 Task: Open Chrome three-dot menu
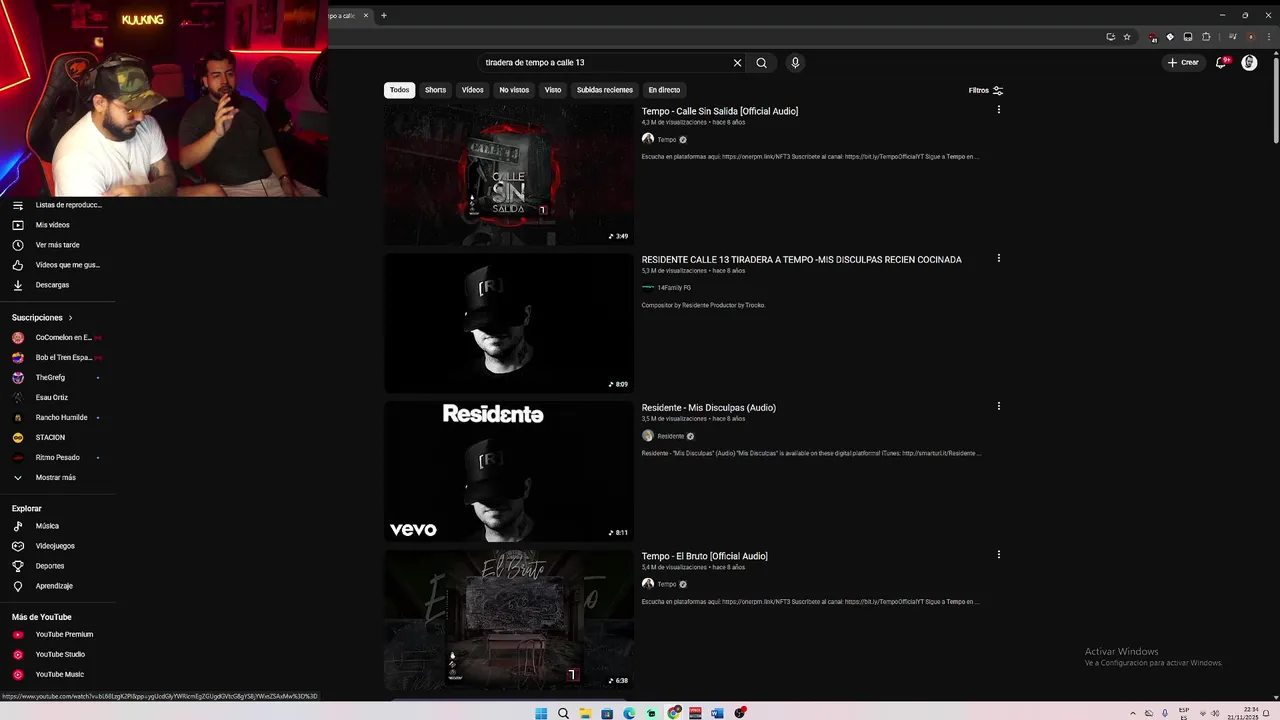coord(1267,37)
